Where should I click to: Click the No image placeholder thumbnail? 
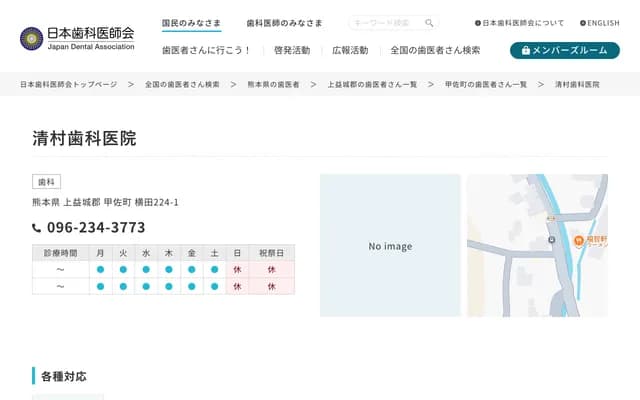coord(390,246)
